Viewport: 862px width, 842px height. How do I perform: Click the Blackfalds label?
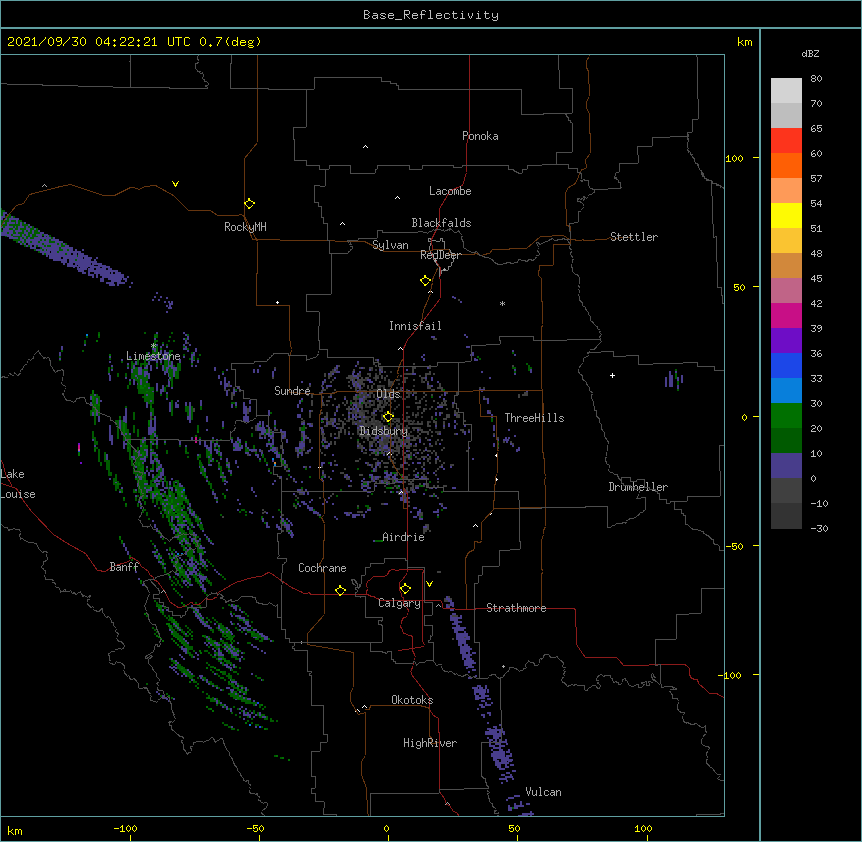pos(441,223)
